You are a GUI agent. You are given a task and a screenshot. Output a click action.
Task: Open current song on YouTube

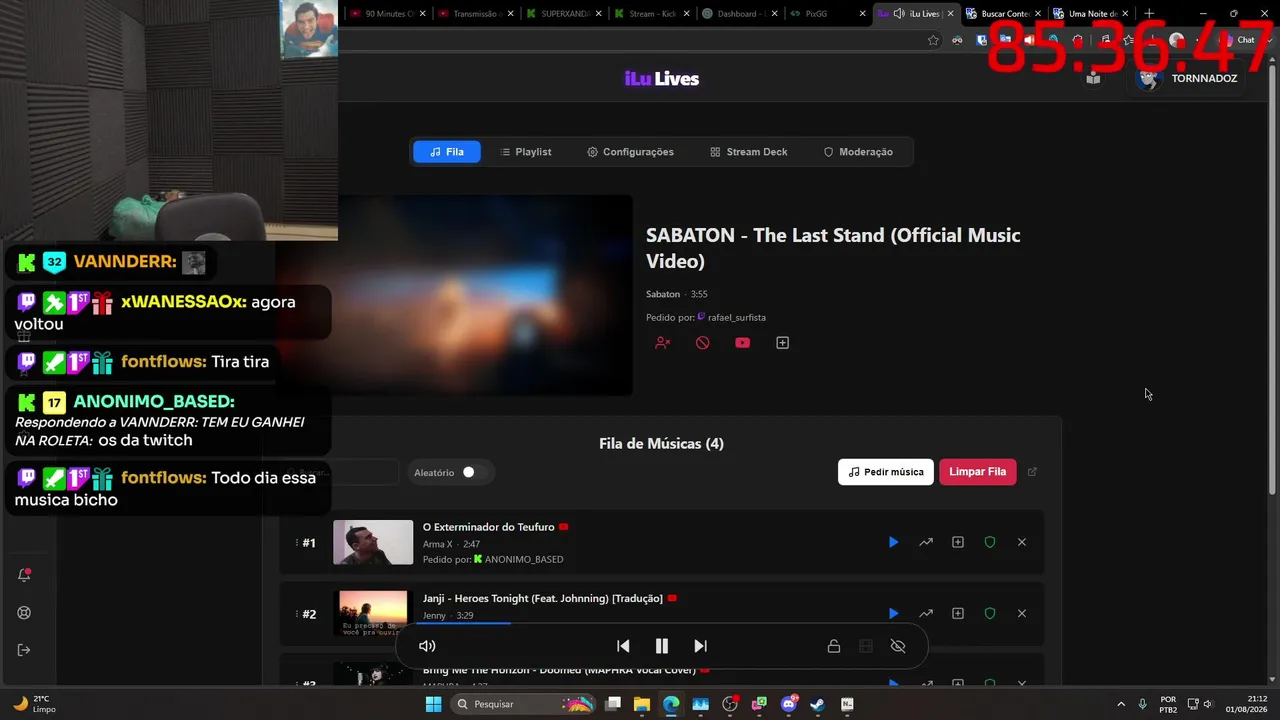click(x=742, y=343)
